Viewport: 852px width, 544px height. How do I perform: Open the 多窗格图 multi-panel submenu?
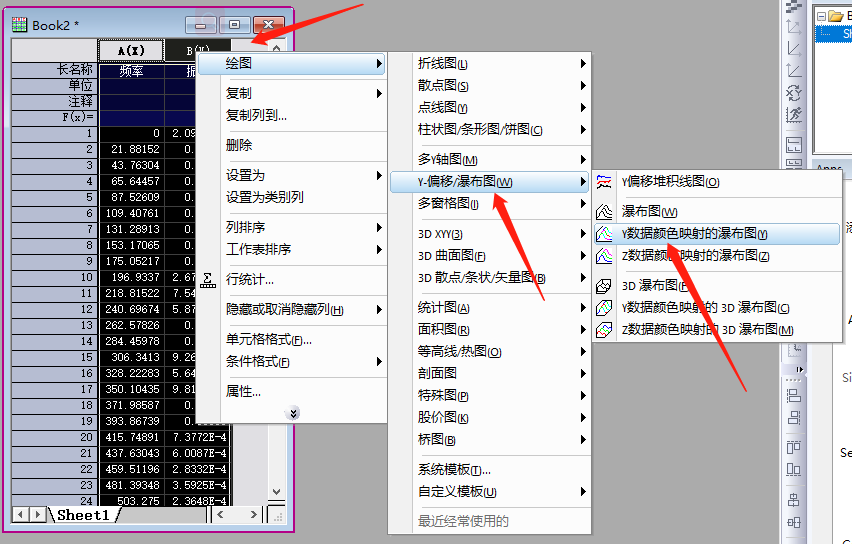tap(490, 203)
